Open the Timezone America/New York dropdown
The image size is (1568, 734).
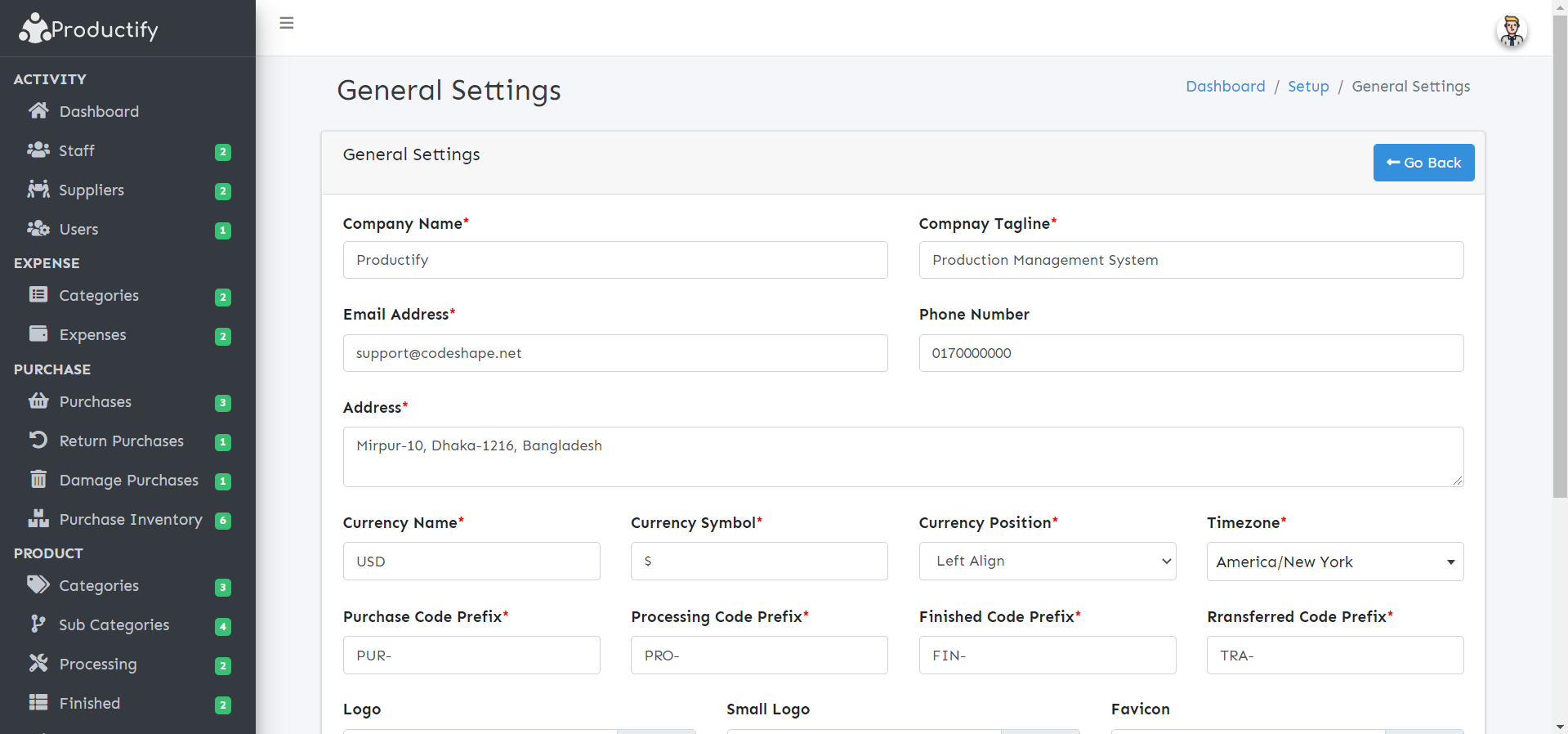point(1334,562)
